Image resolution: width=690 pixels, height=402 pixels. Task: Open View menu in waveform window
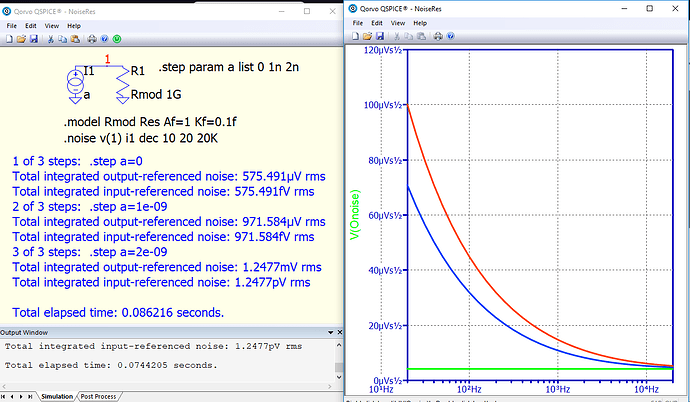400,22
